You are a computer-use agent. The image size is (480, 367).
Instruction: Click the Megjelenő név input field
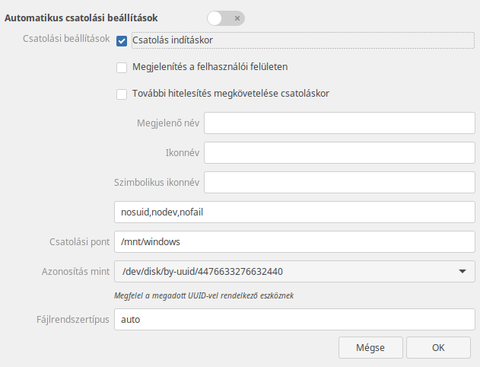(x=340, y=123)
